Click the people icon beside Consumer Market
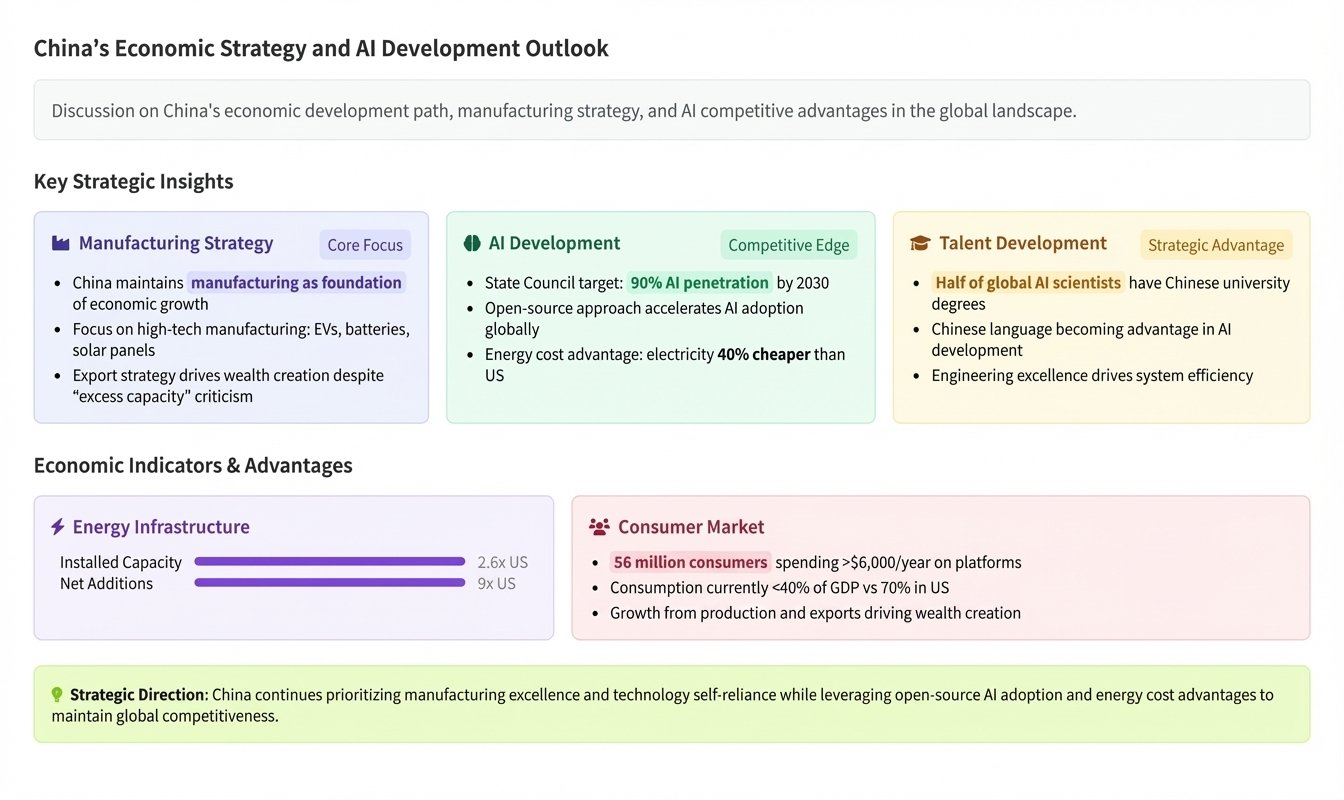The image size is (1344, 800). 599,527
